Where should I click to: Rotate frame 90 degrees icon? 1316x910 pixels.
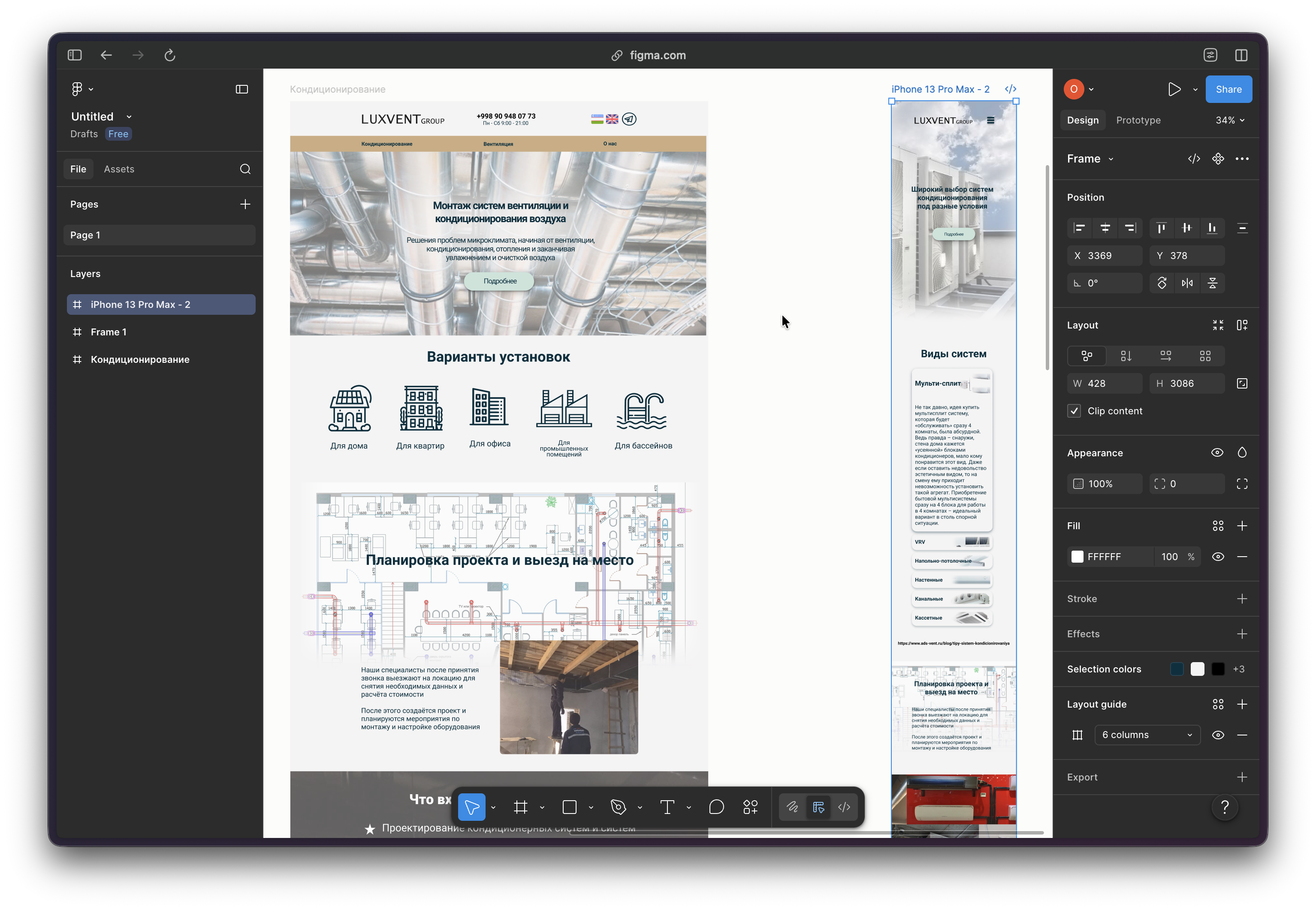click(x=1162, y=283)
